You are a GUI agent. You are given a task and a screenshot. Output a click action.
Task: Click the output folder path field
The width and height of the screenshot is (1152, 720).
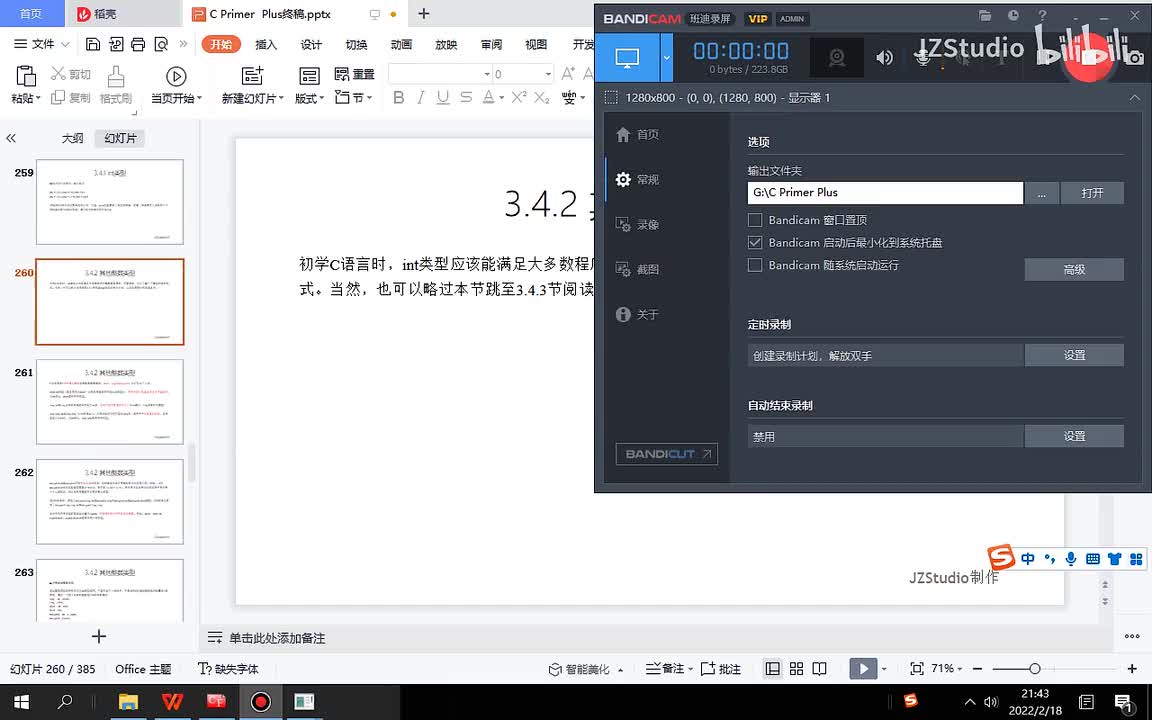(x=885, y=192)
